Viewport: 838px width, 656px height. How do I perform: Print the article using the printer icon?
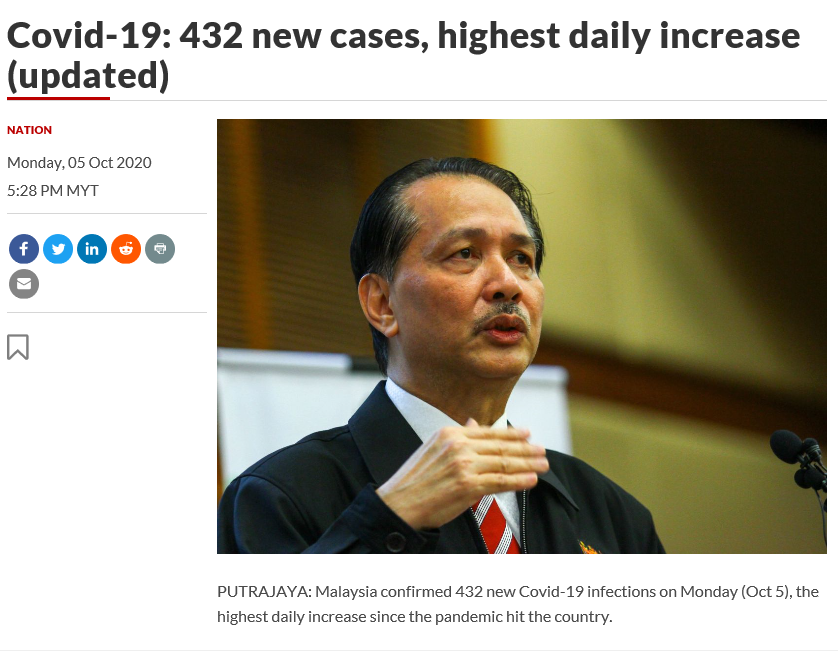point(160,249)
